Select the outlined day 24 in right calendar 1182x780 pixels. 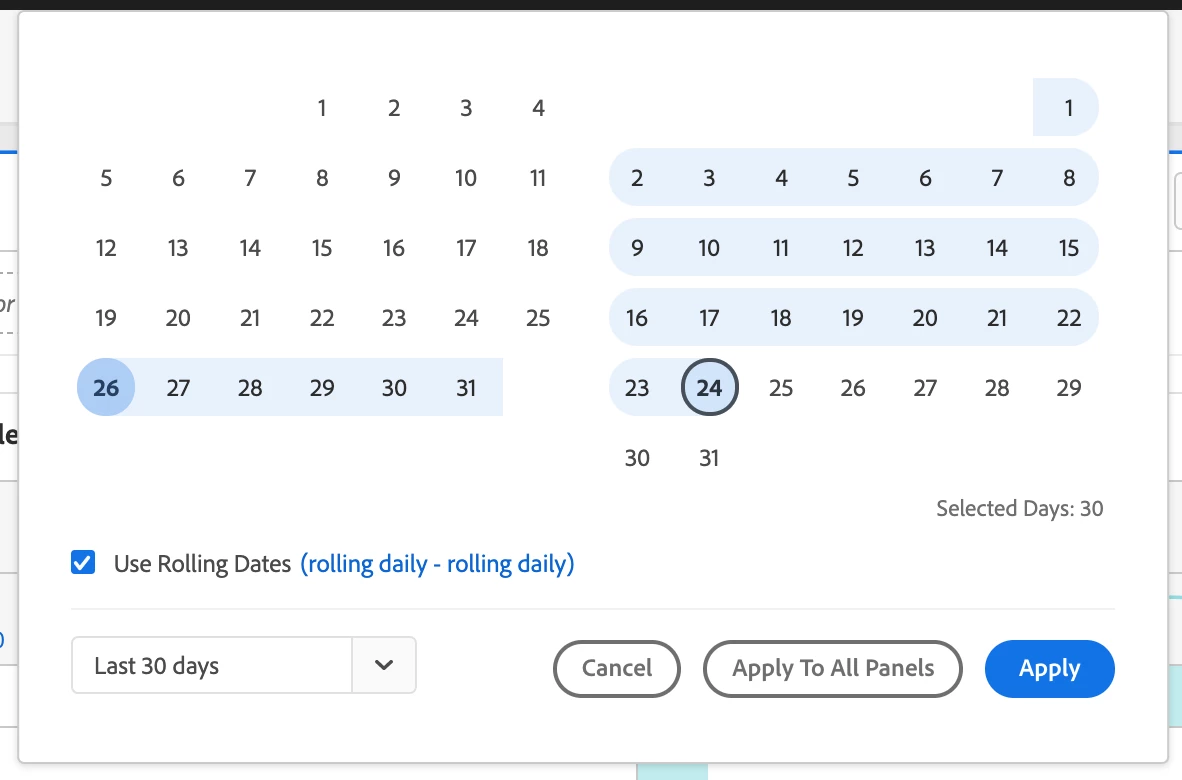click(x=709, y=387)
